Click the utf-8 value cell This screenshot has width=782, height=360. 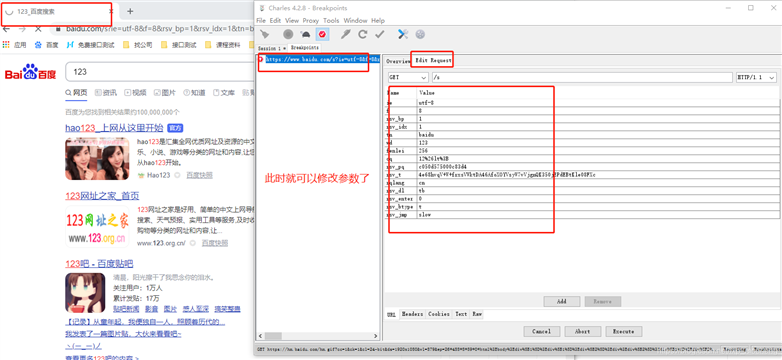point(598,102)
